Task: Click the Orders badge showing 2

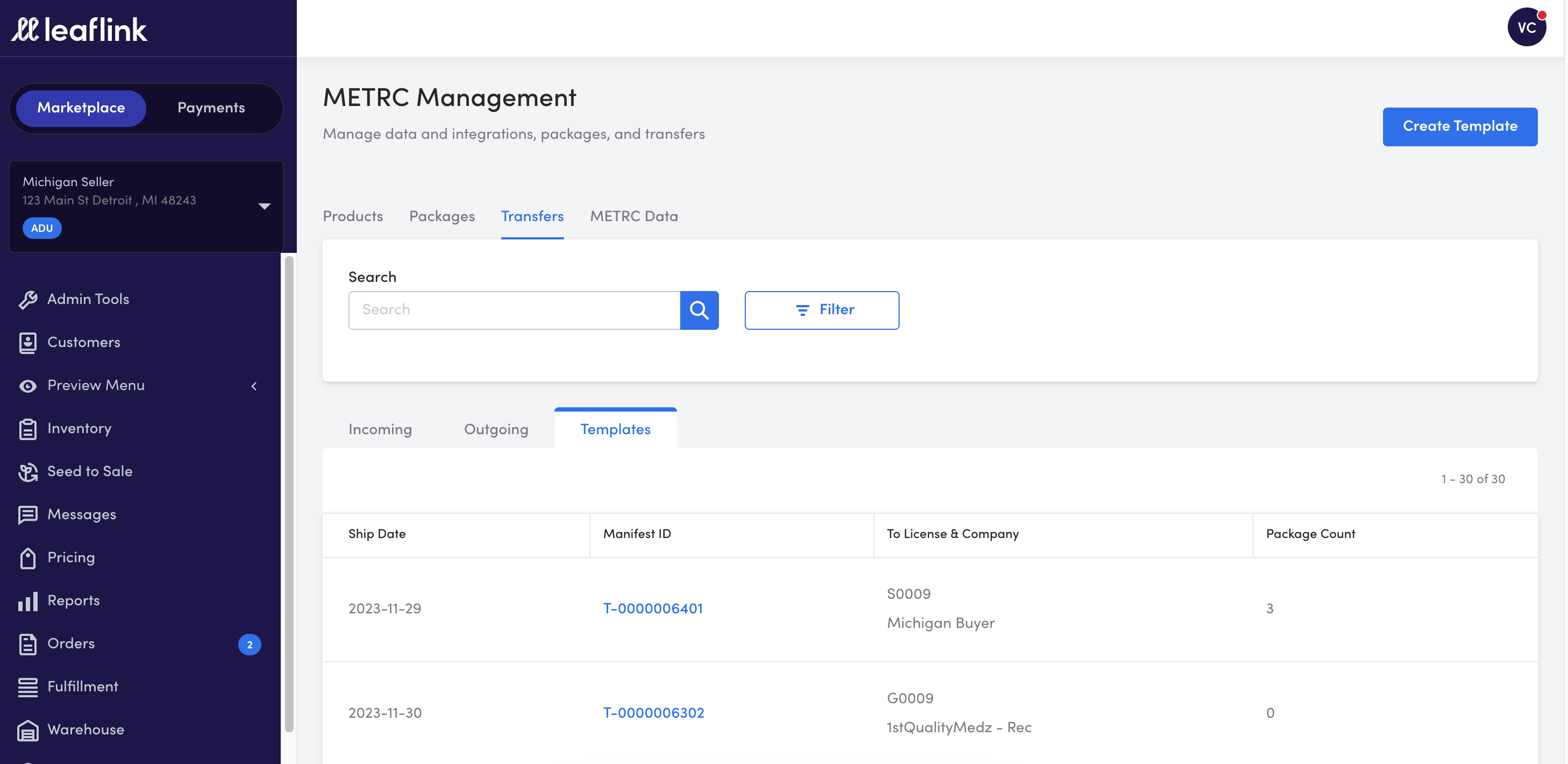Action: click(x=250, y=644)
